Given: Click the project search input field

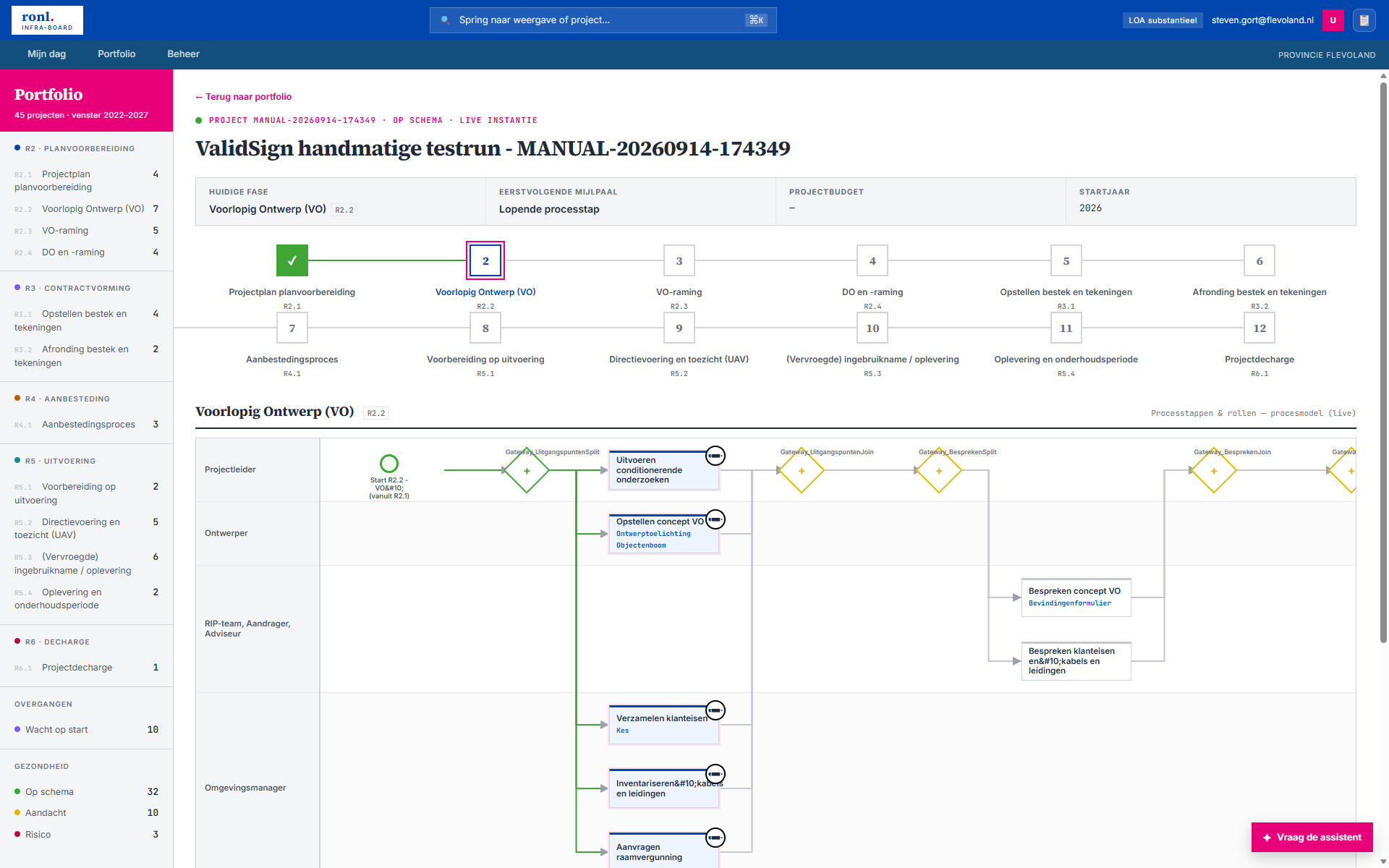Looking at the screenshot, I should click(603, 20).
